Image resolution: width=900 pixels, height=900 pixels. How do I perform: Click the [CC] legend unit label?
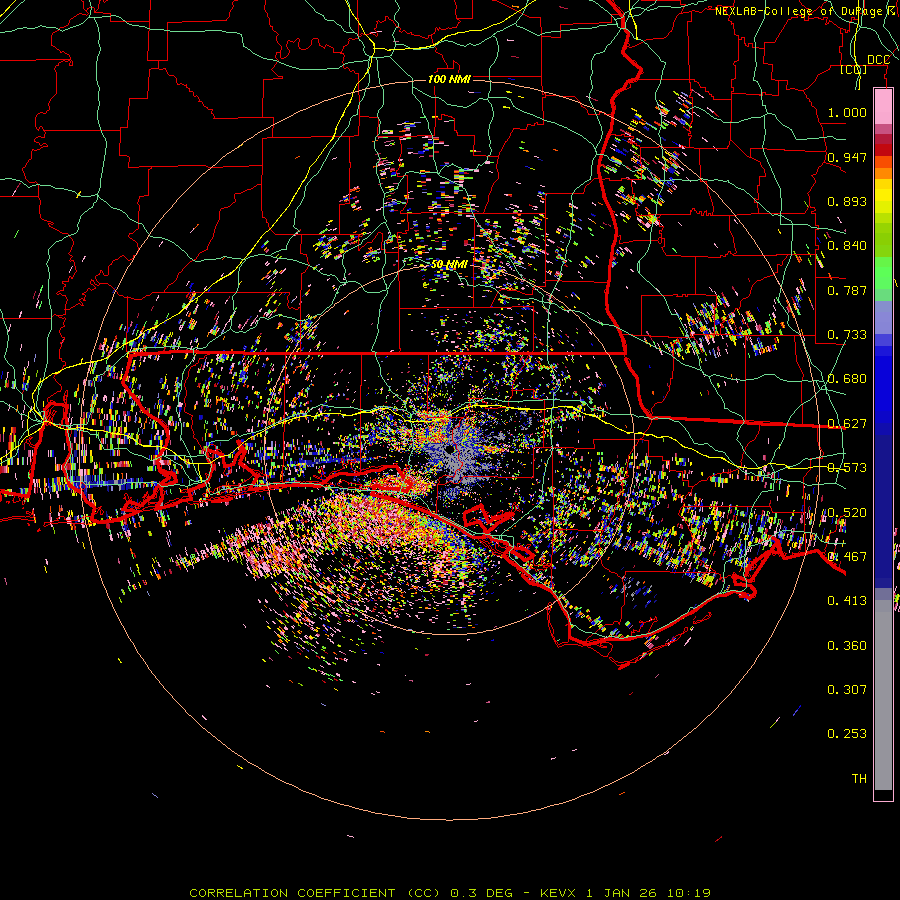pyautogui.click(x=853, y=70)
